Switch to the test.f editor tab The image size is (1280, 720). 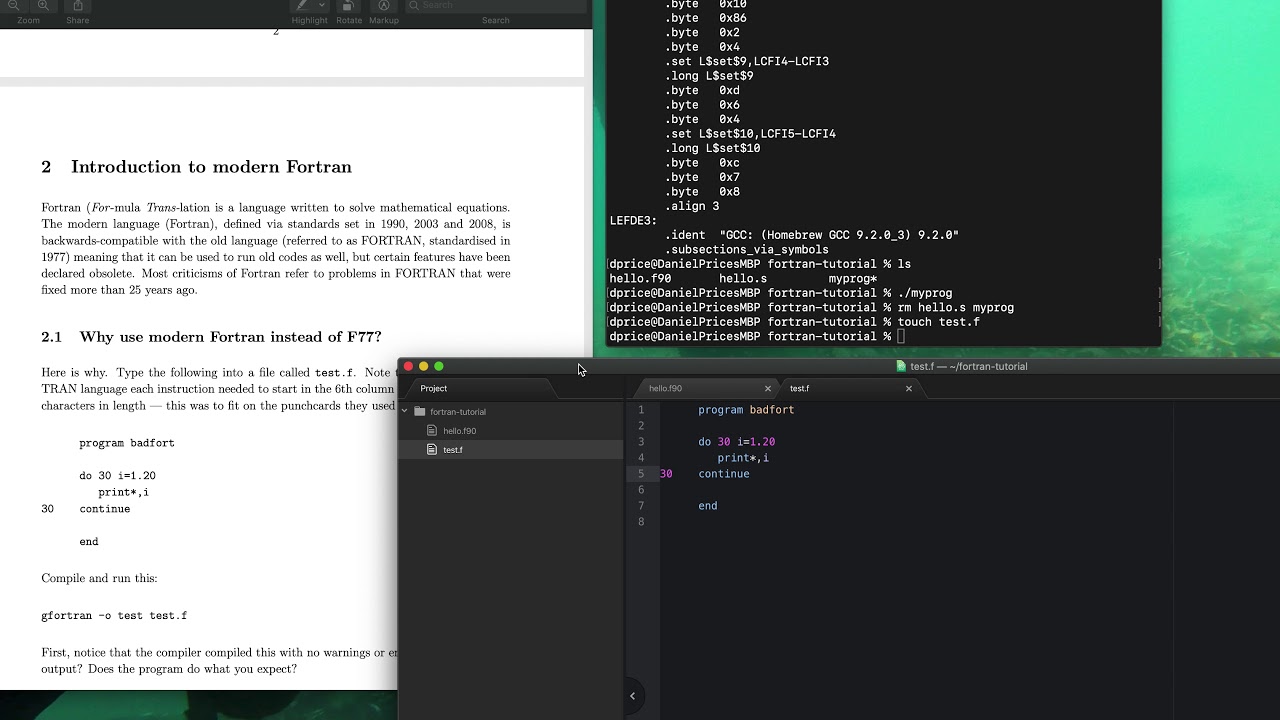[799, 388]
